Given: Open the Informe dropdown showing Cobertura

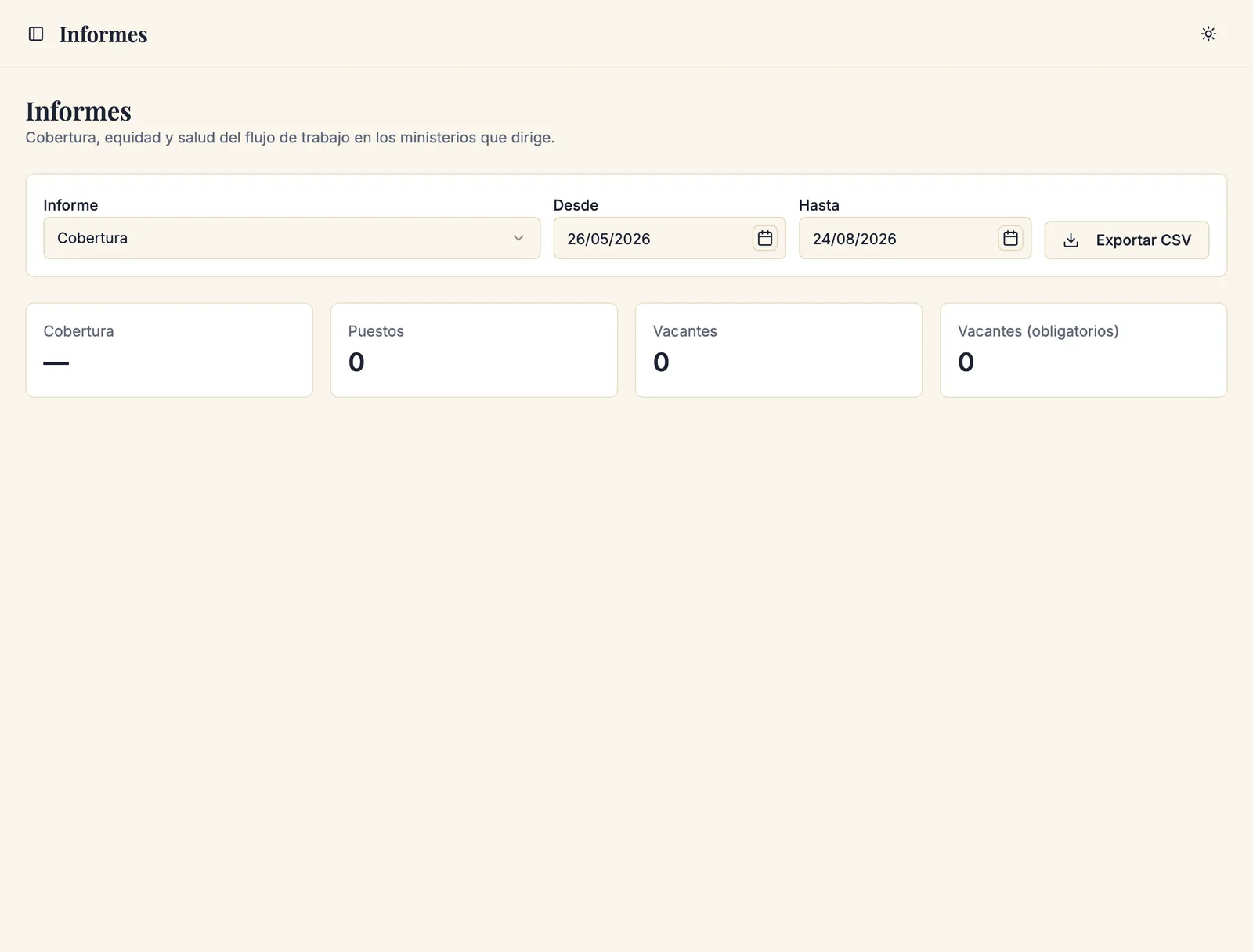Looking at the screenshot, I should (291, 238).
